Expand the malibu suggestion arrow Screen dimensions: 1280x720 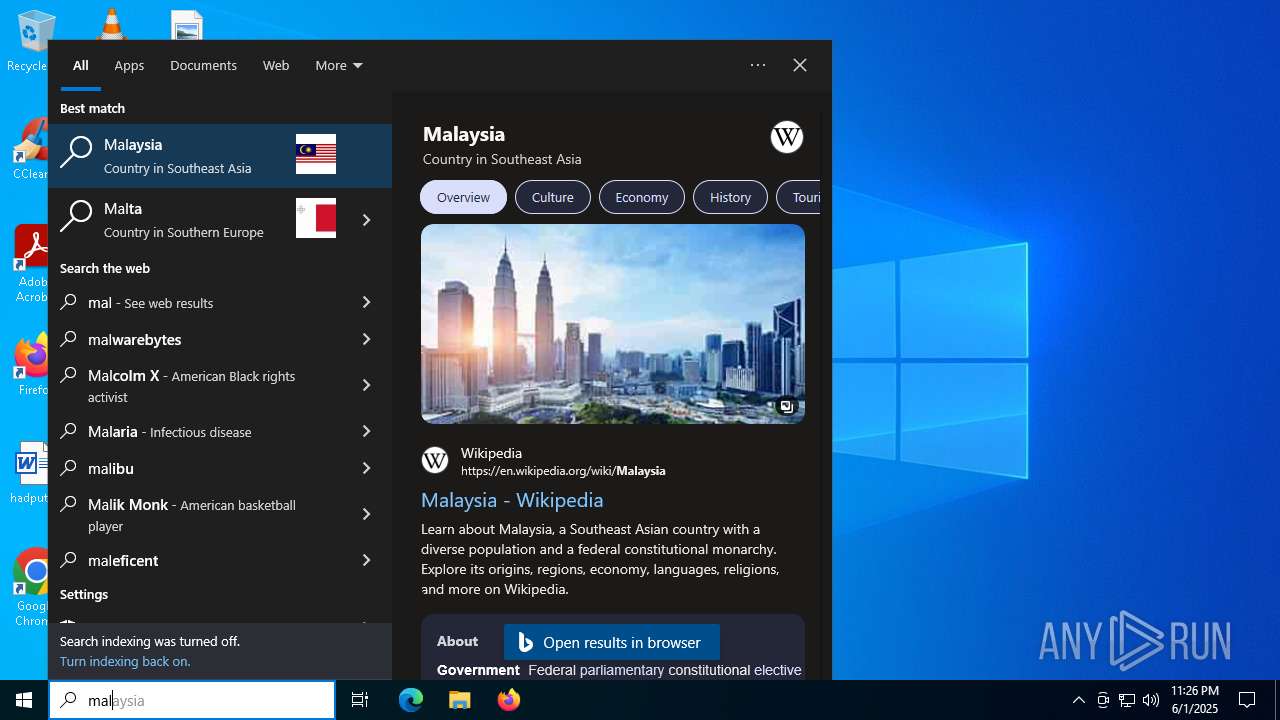[x=366, y=468]
